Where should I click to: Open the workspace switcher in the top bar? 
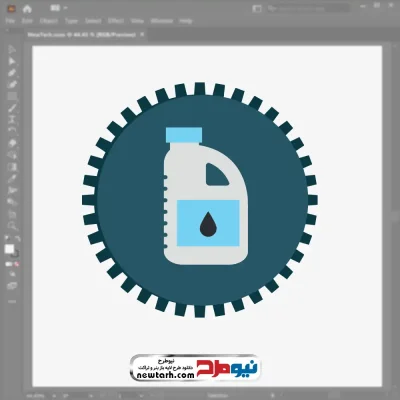[257, 9]
